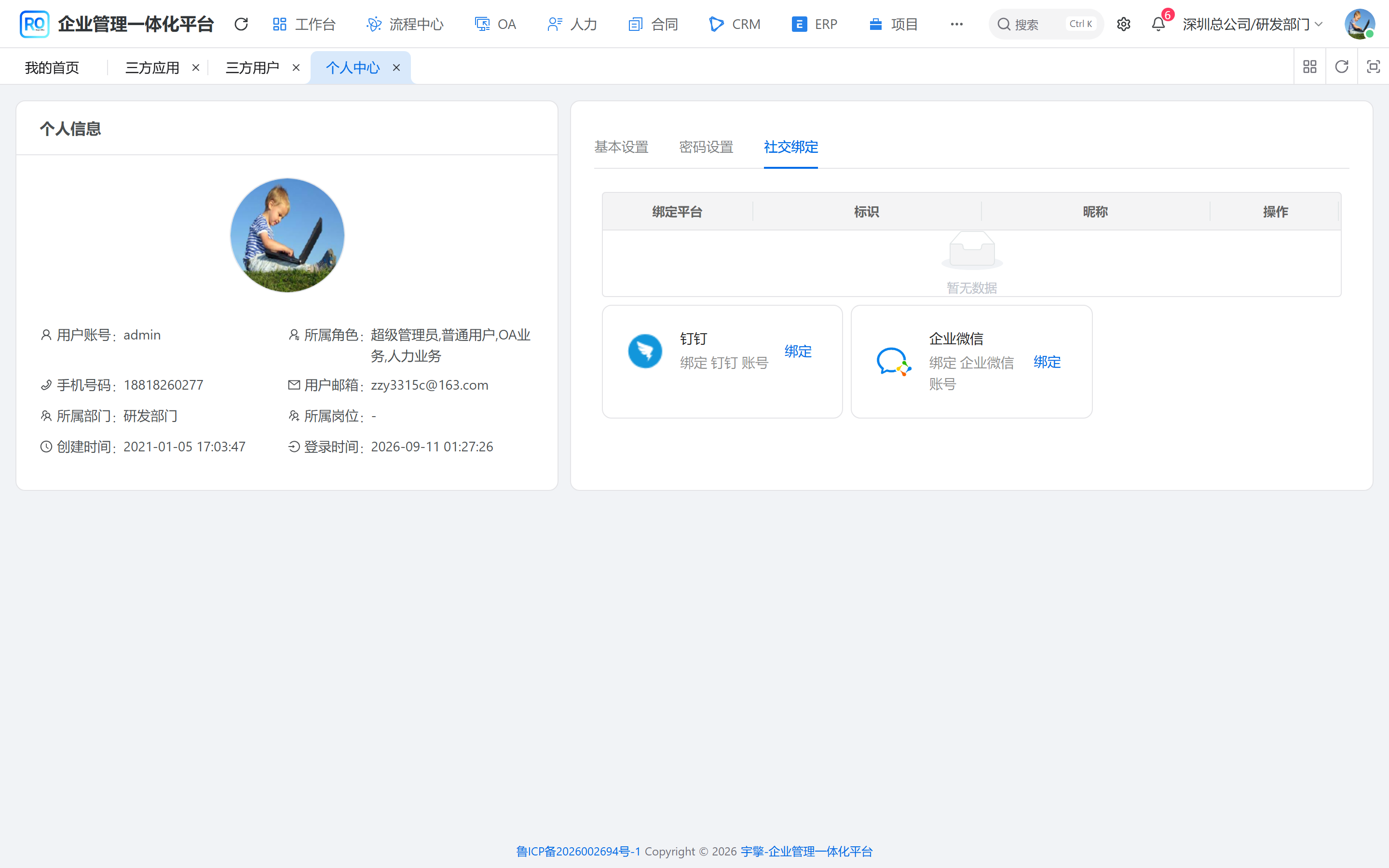The image size is (1389, 868).
Task: Click user avatar in top bar
Action: tap(1359, 24)
